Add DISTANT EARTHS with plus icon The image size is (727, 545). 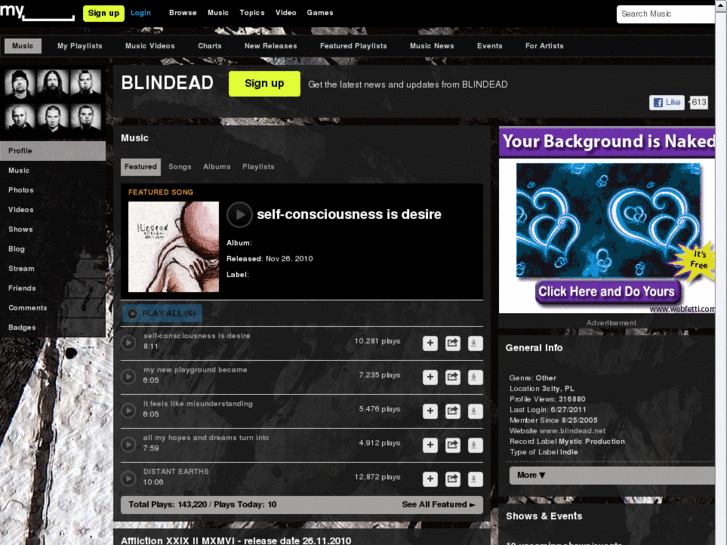(x=430, y=479)
